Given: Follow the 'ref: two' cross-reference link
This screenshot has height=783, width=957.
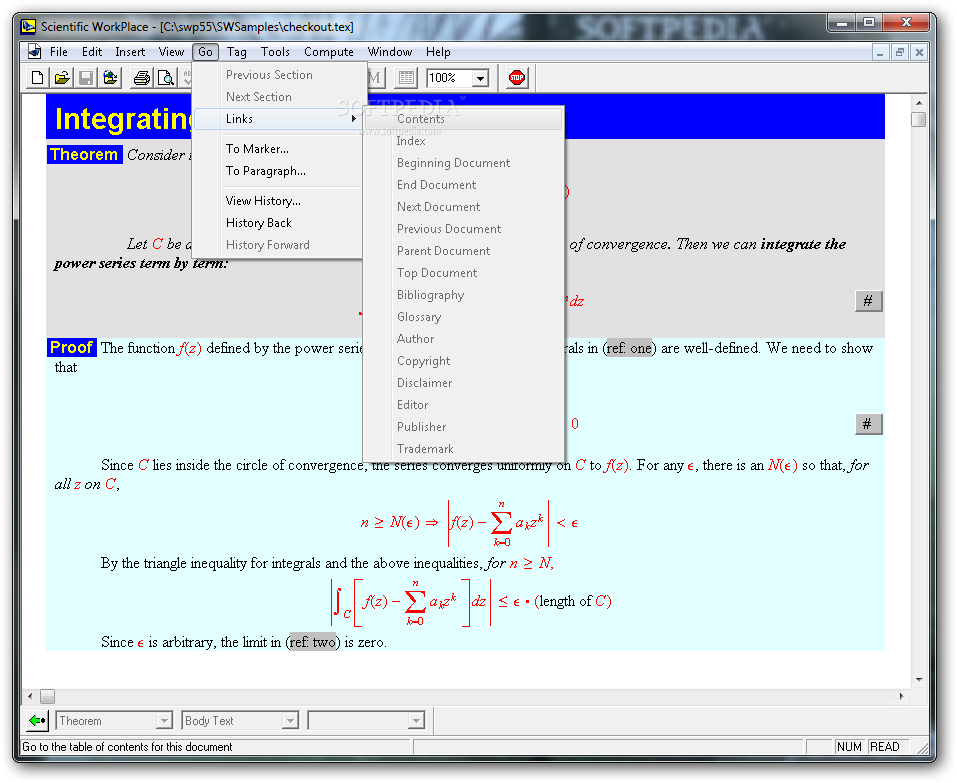Looking at the screenshot, I should [313, 642].
